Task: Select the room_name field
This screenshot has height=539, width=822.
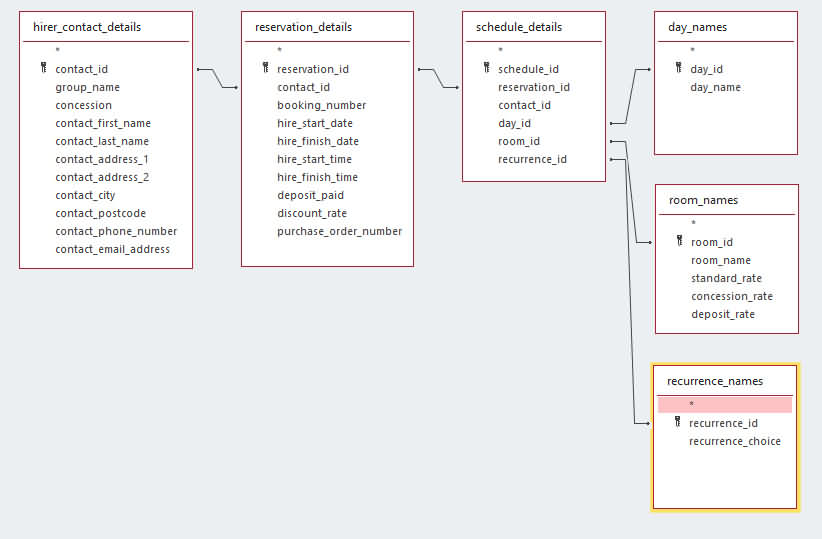Action: point(721,260)
